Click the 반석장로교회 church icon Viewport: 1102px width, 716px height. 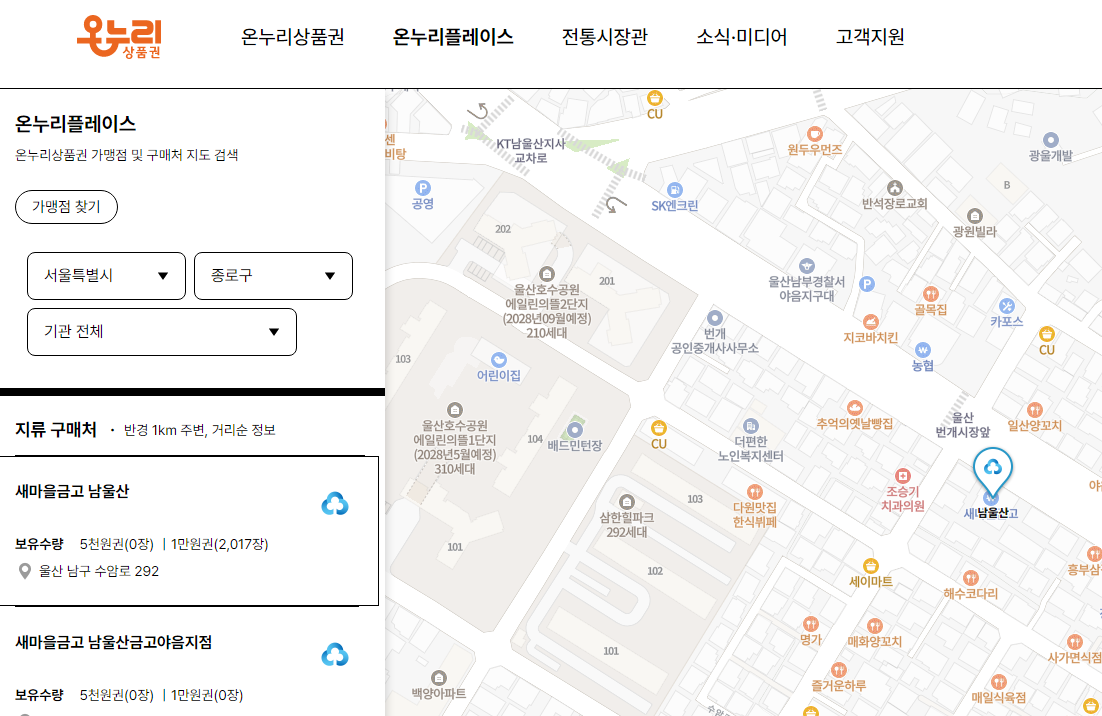coord(895,188)
